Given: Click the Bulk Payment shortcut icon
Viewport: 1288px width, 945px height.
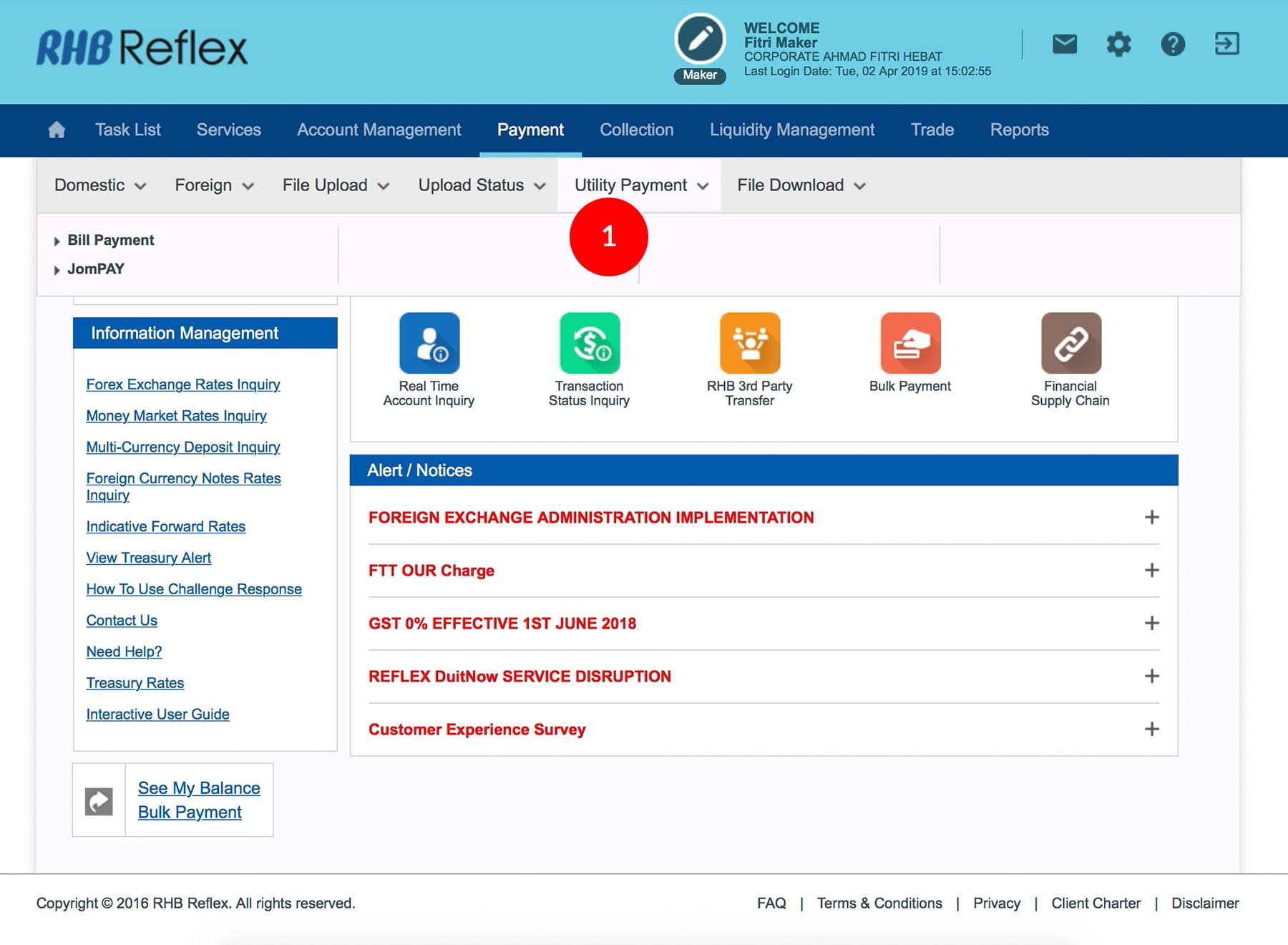Looking at the screenshot, I should coord(909,344).
